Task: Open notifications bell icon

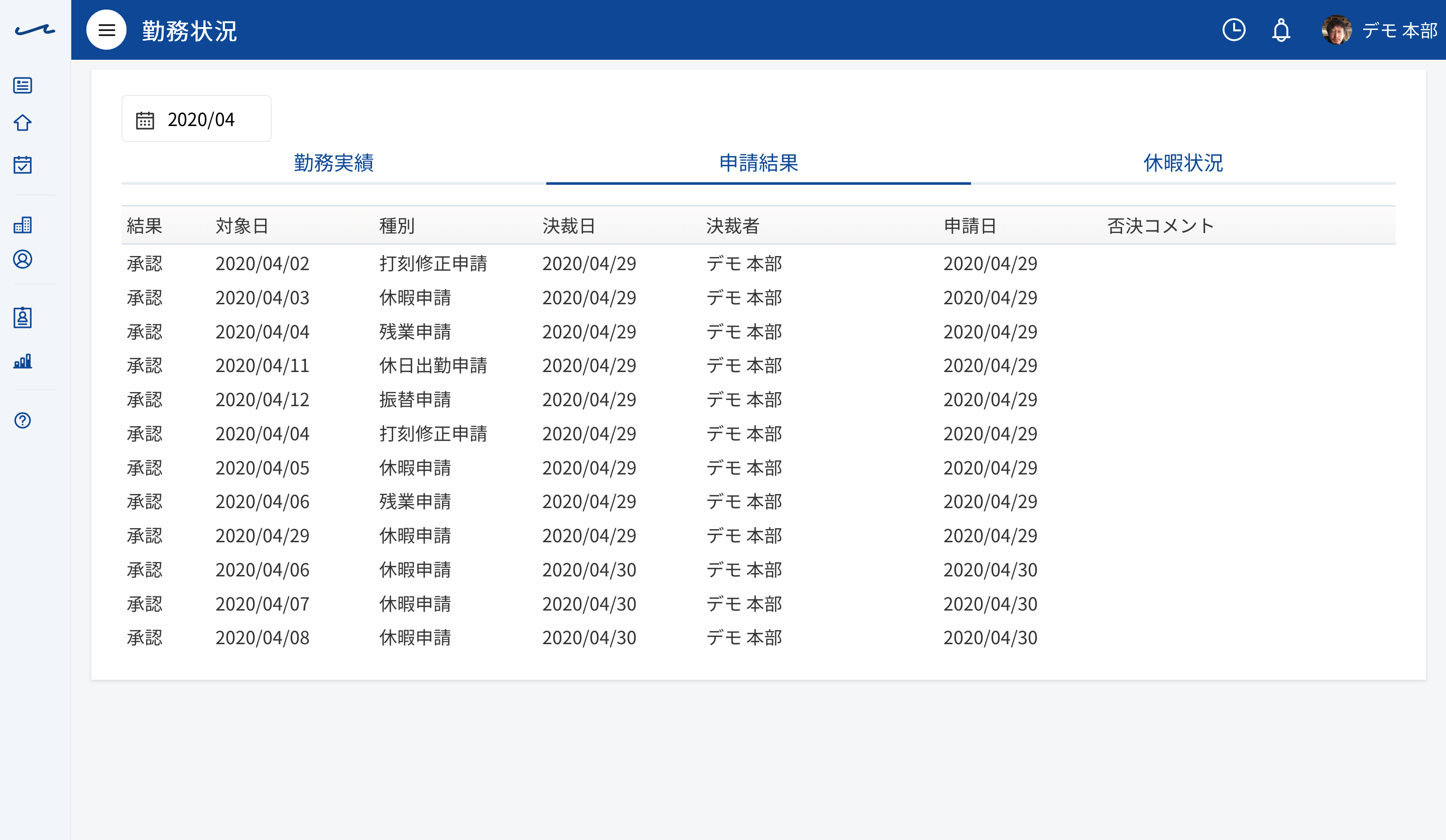Action: (1281, 30)
